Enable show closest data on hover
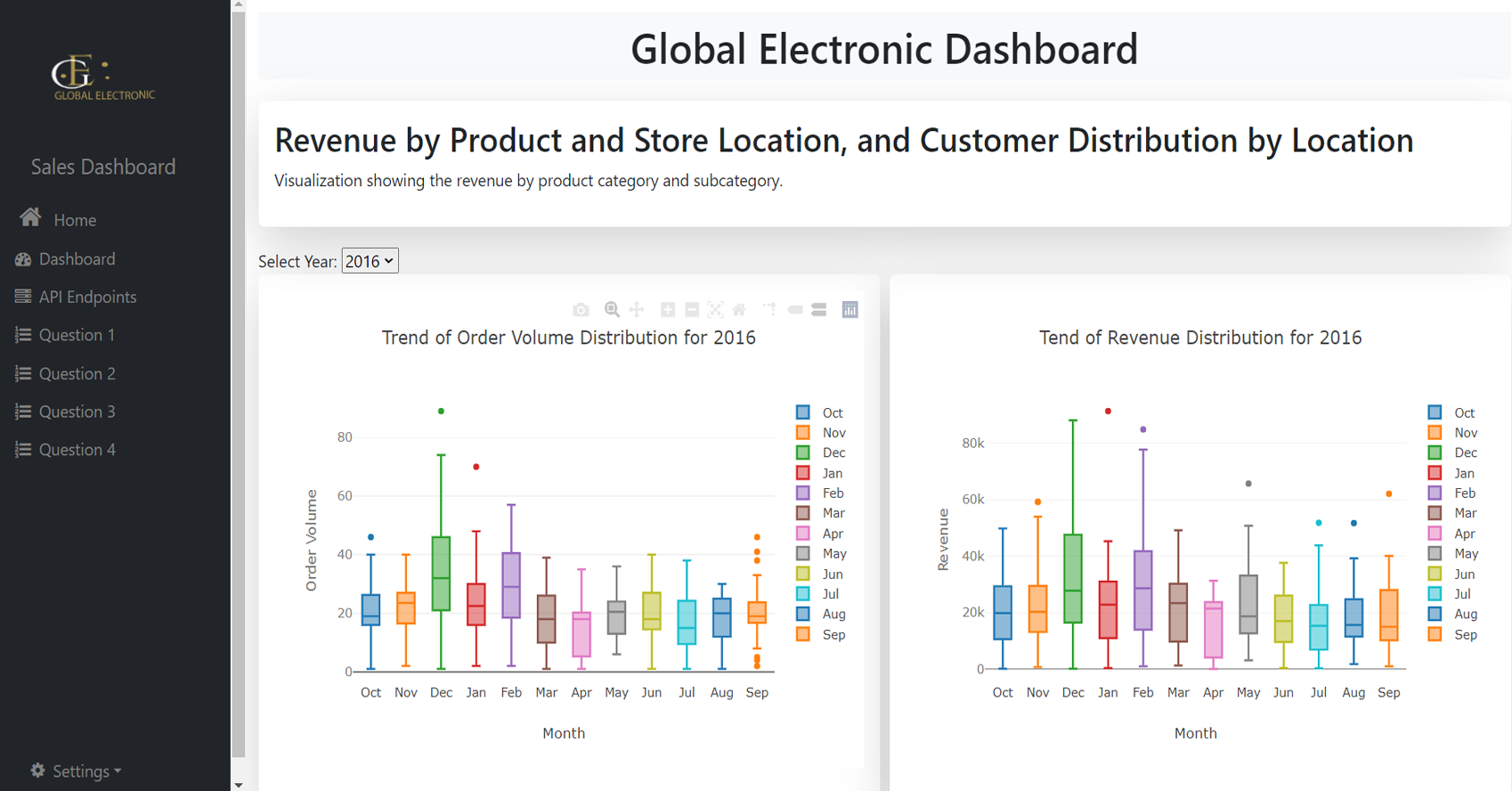 click(795, 310)
